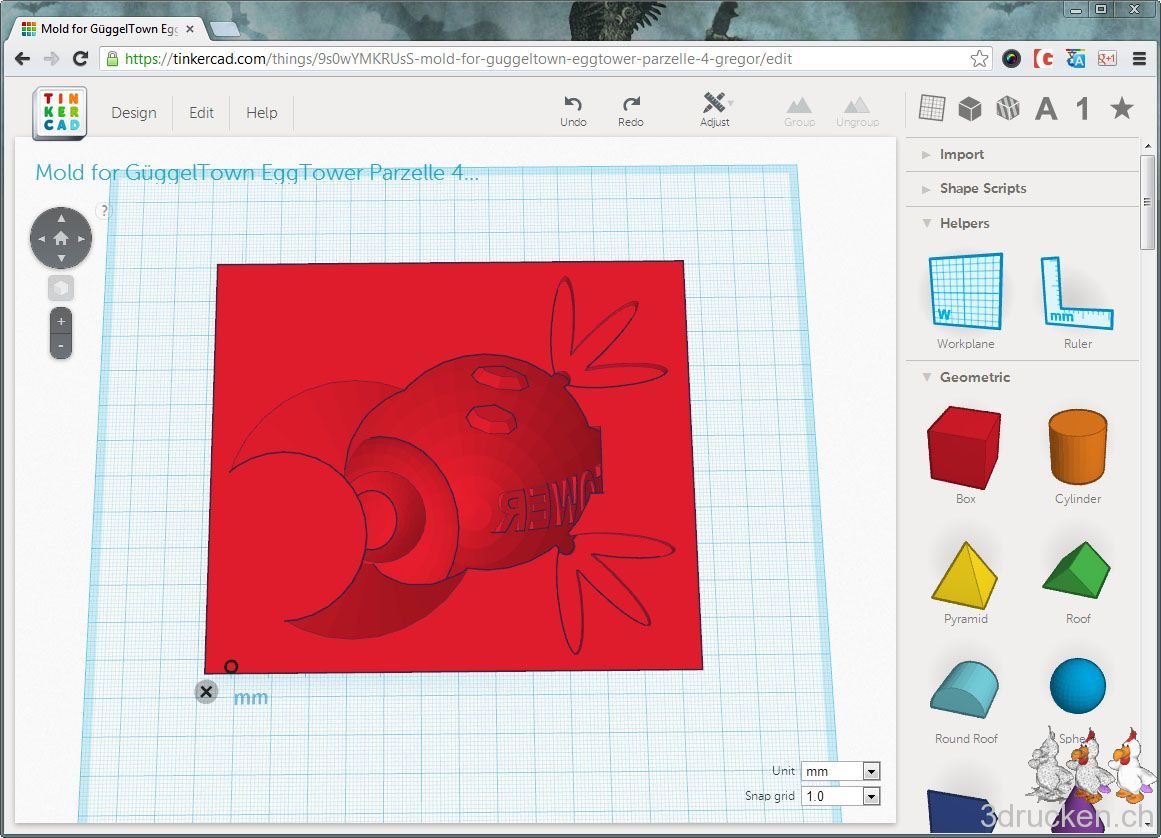Open the Design menu

134,113
